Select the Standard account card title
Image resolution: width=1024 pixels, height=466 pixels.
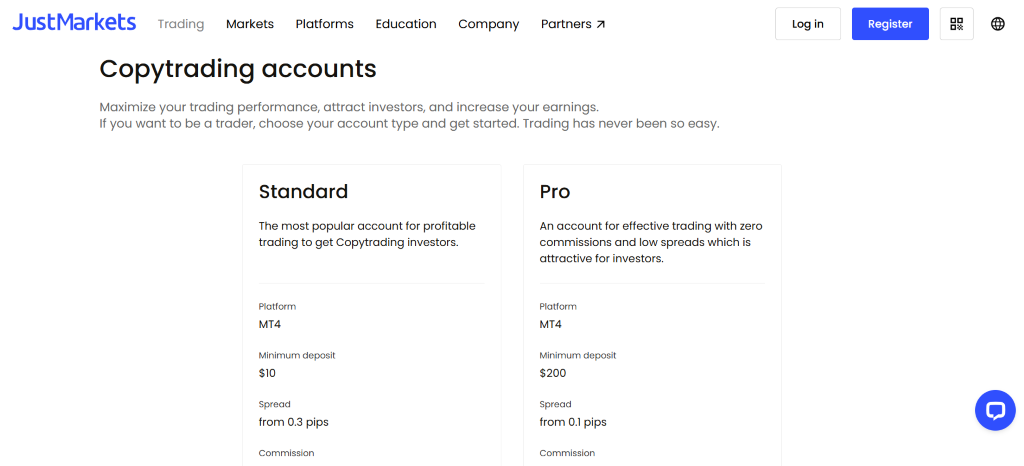click(x=303, y=191)
